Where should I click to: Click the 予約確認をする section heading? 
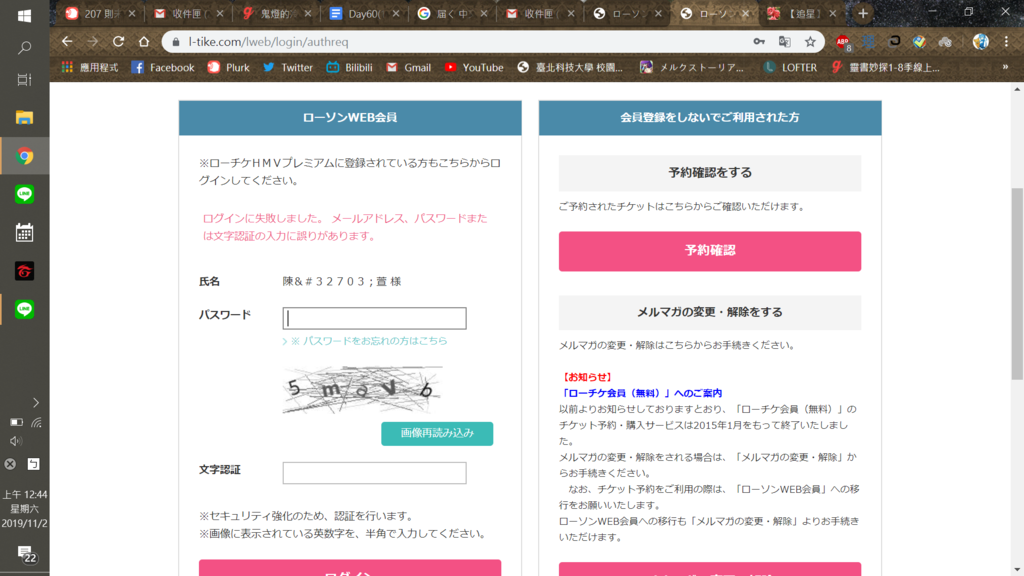(x=709, y=173)
